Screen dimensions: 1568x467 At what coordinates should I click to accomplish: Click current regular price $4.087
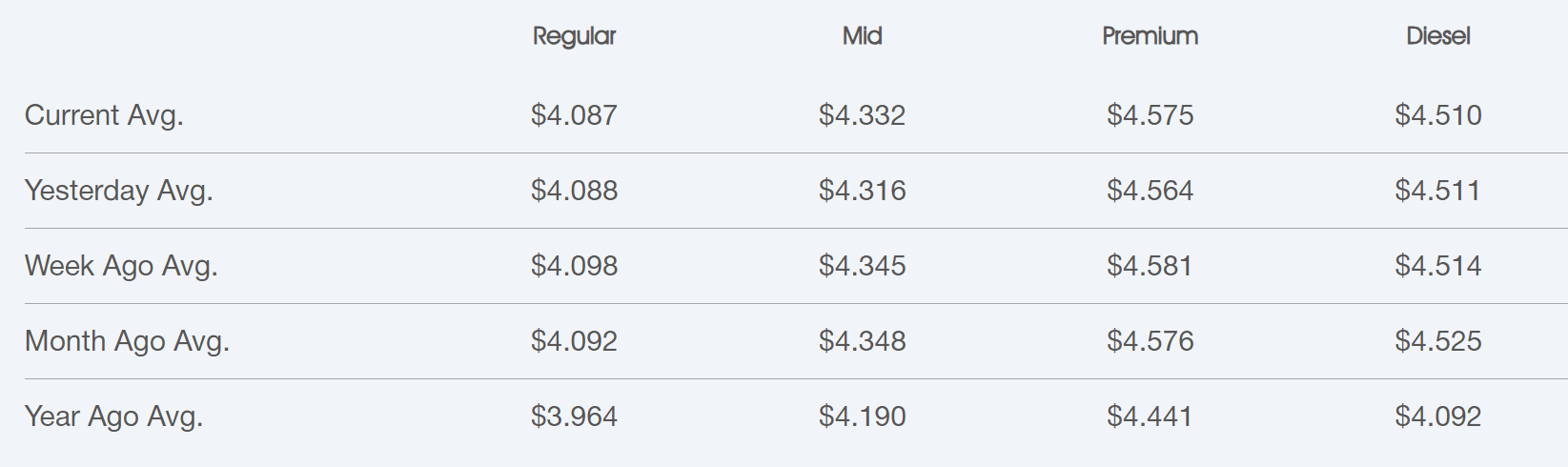coord(574,115)
